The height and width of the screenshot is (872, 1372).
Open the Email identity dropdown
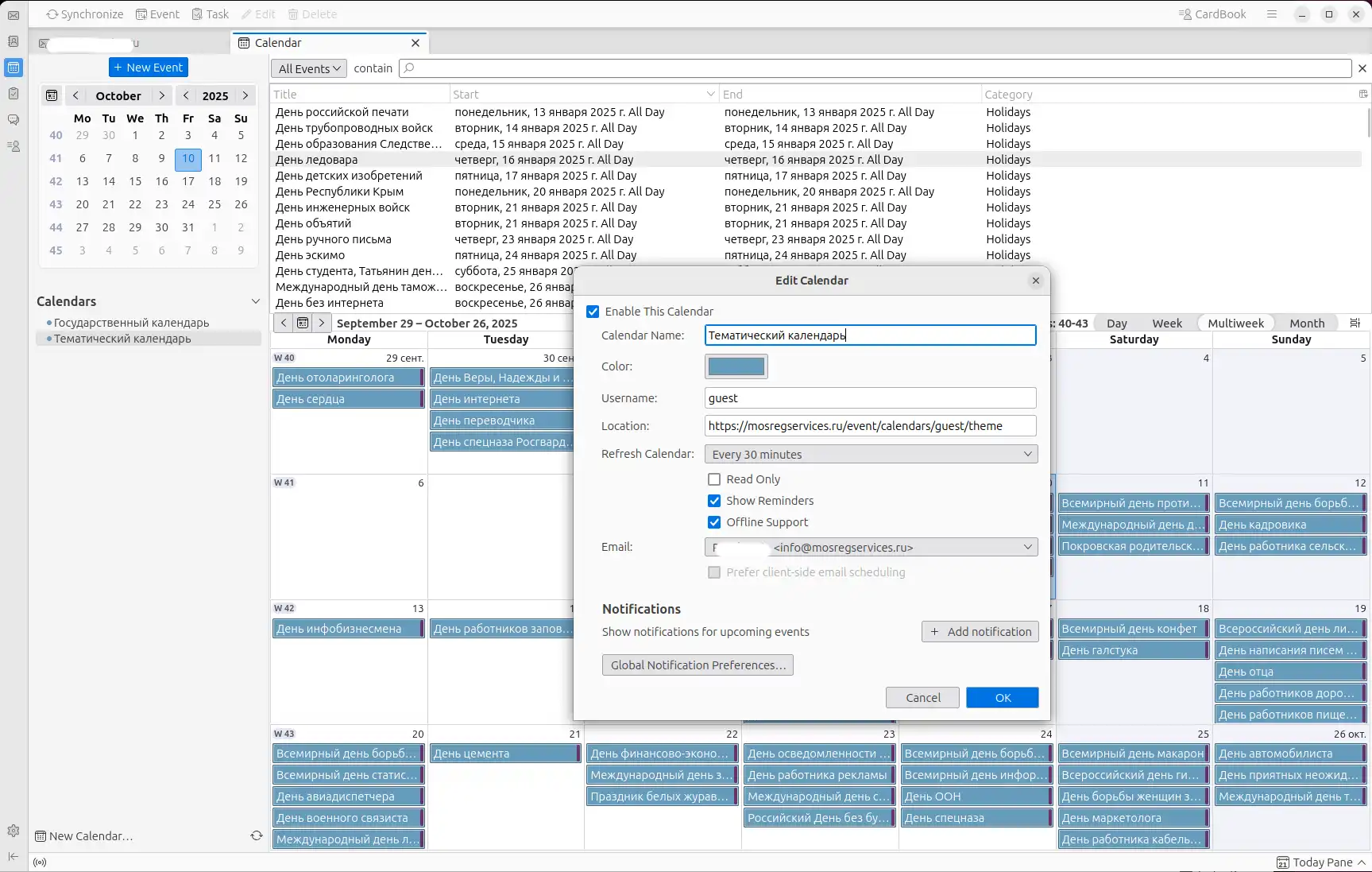pyautogui.click(x=871, y=547)
